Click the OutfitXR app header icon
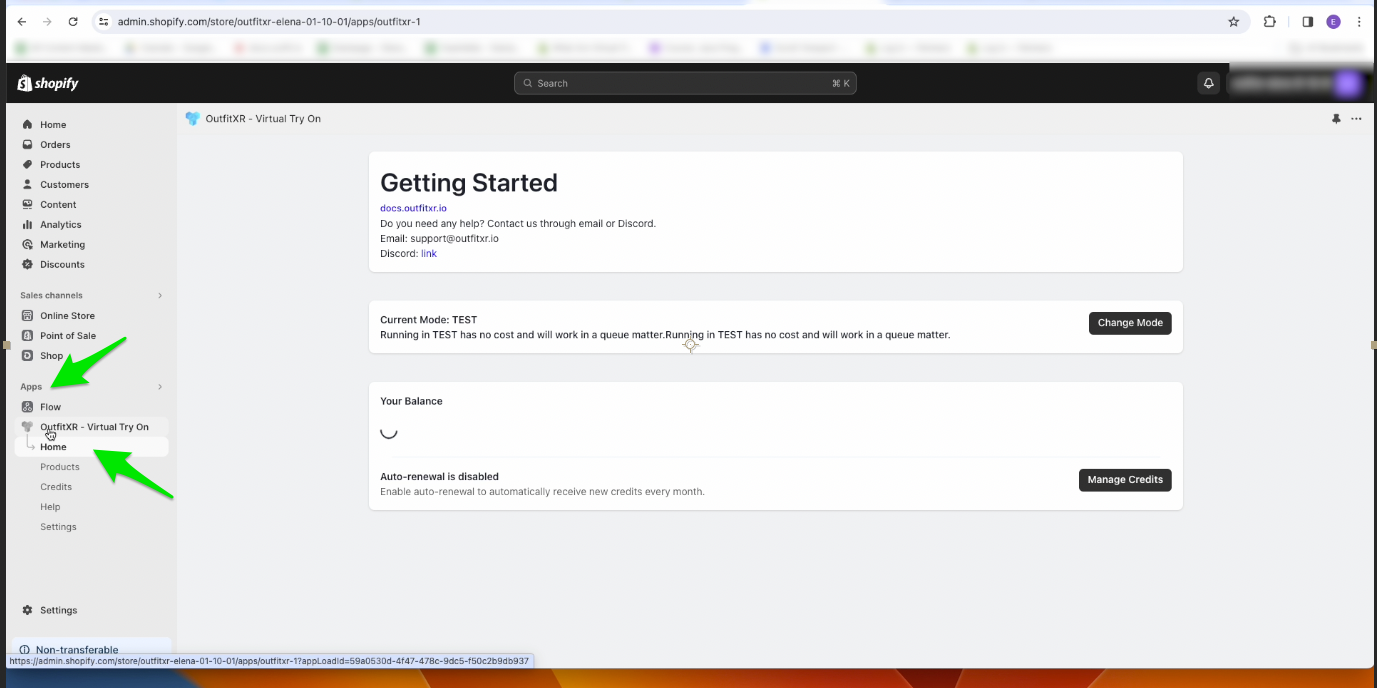The image size is (1377, 688). coord(193,118)
